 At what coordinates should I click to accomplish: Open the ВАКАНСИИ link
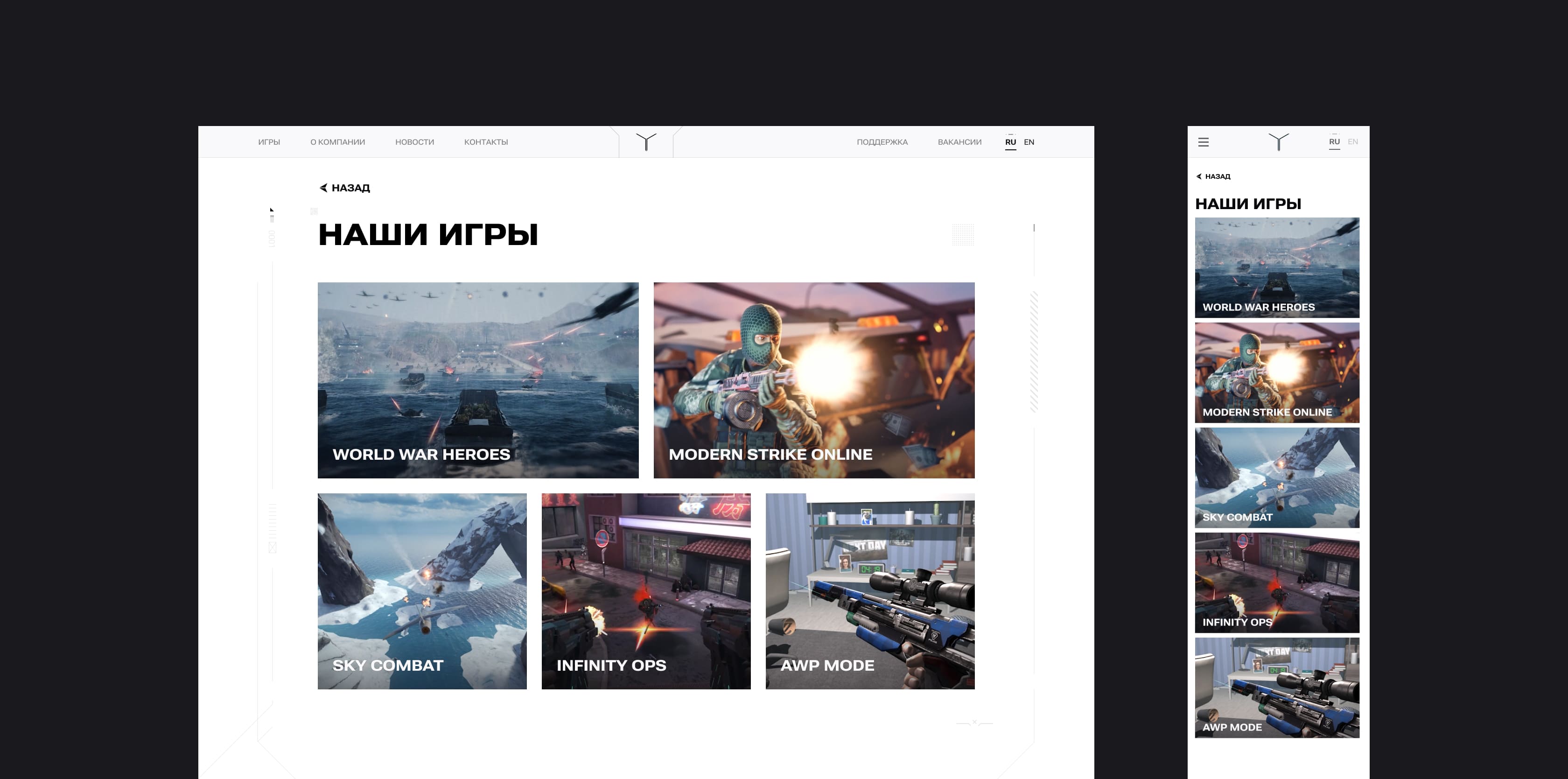[x=959, y=142]
